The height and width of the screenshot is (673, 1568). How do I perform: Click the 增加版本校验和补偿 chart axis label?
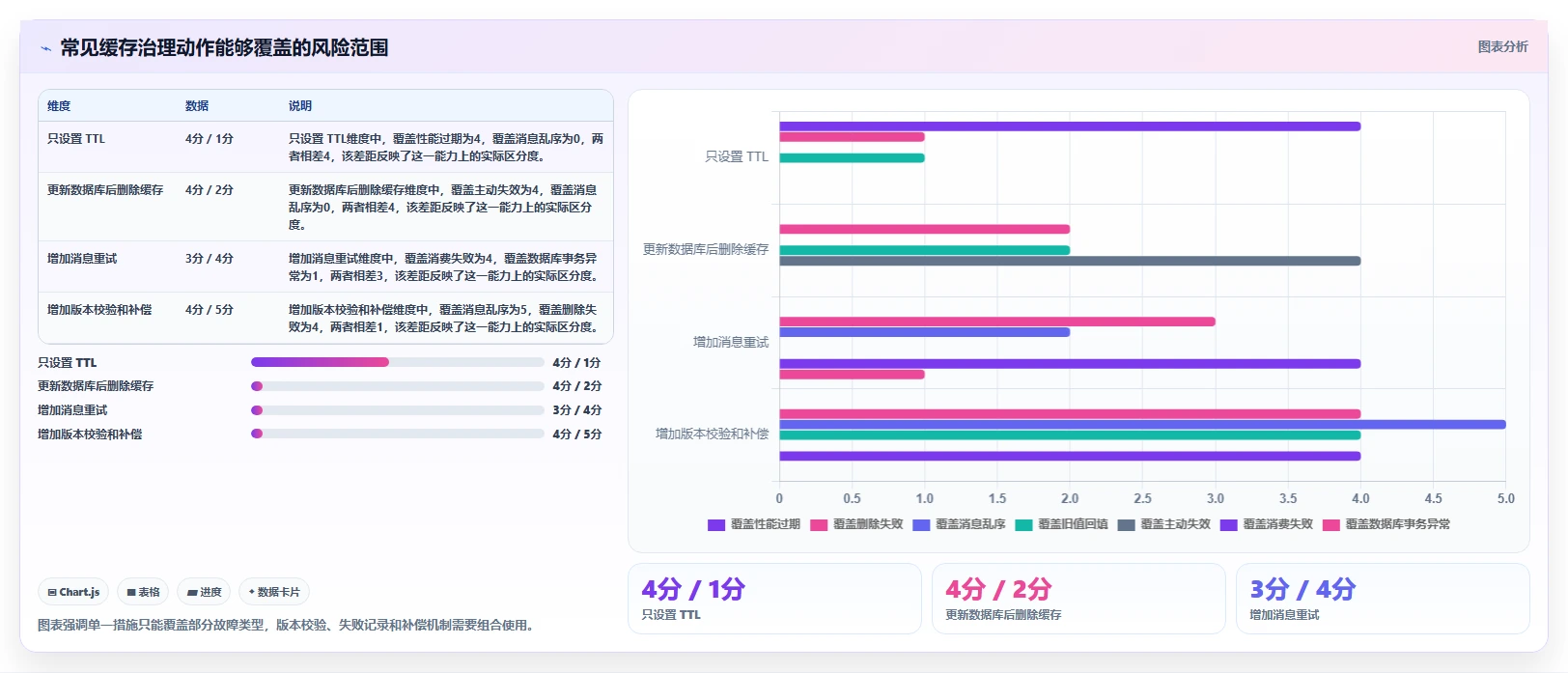[713, 435]
